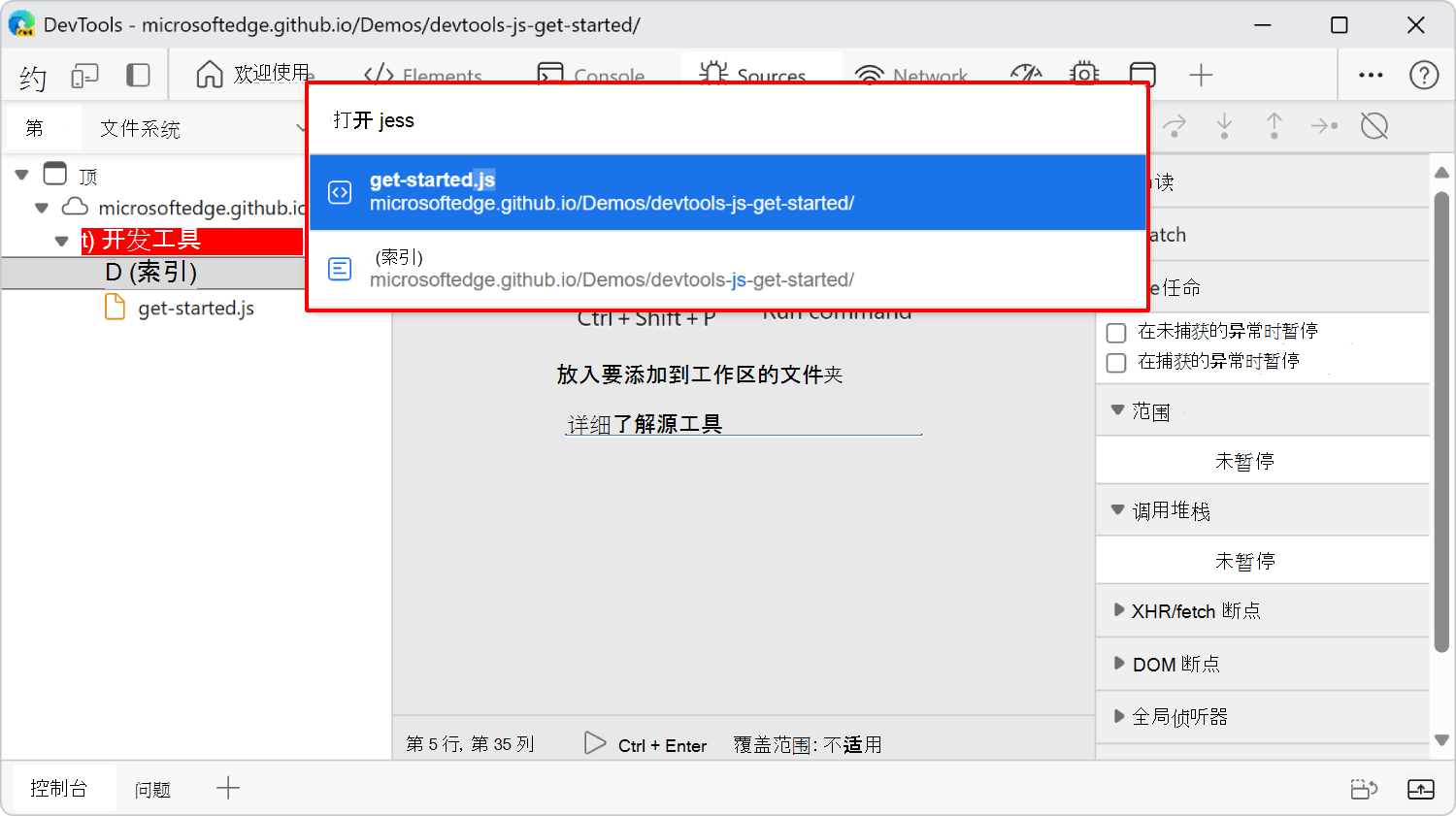Click the device emulation toggle icon
This screenshot has height=816, width=1456.
coord(85,76)
